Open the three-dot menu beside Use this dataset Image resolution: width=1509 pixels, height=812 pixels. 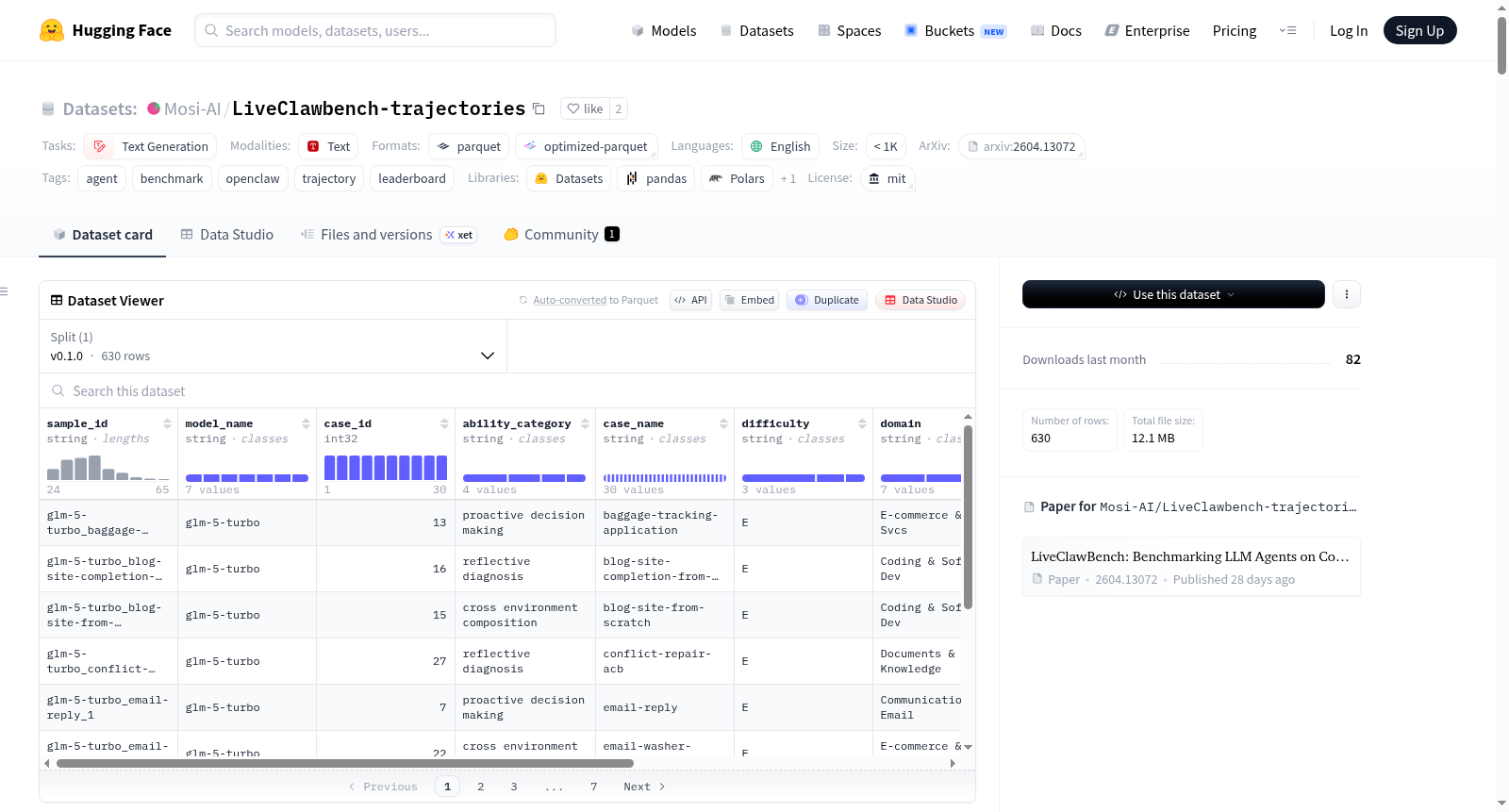point(1346,294)
